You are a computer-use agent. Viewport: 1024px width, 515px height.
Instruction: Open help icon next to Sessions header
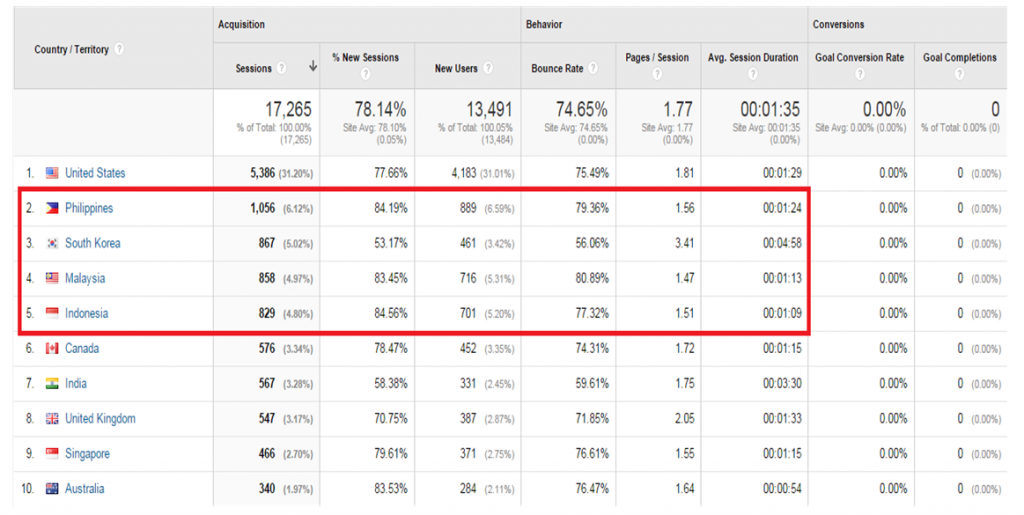click(281, 68)
